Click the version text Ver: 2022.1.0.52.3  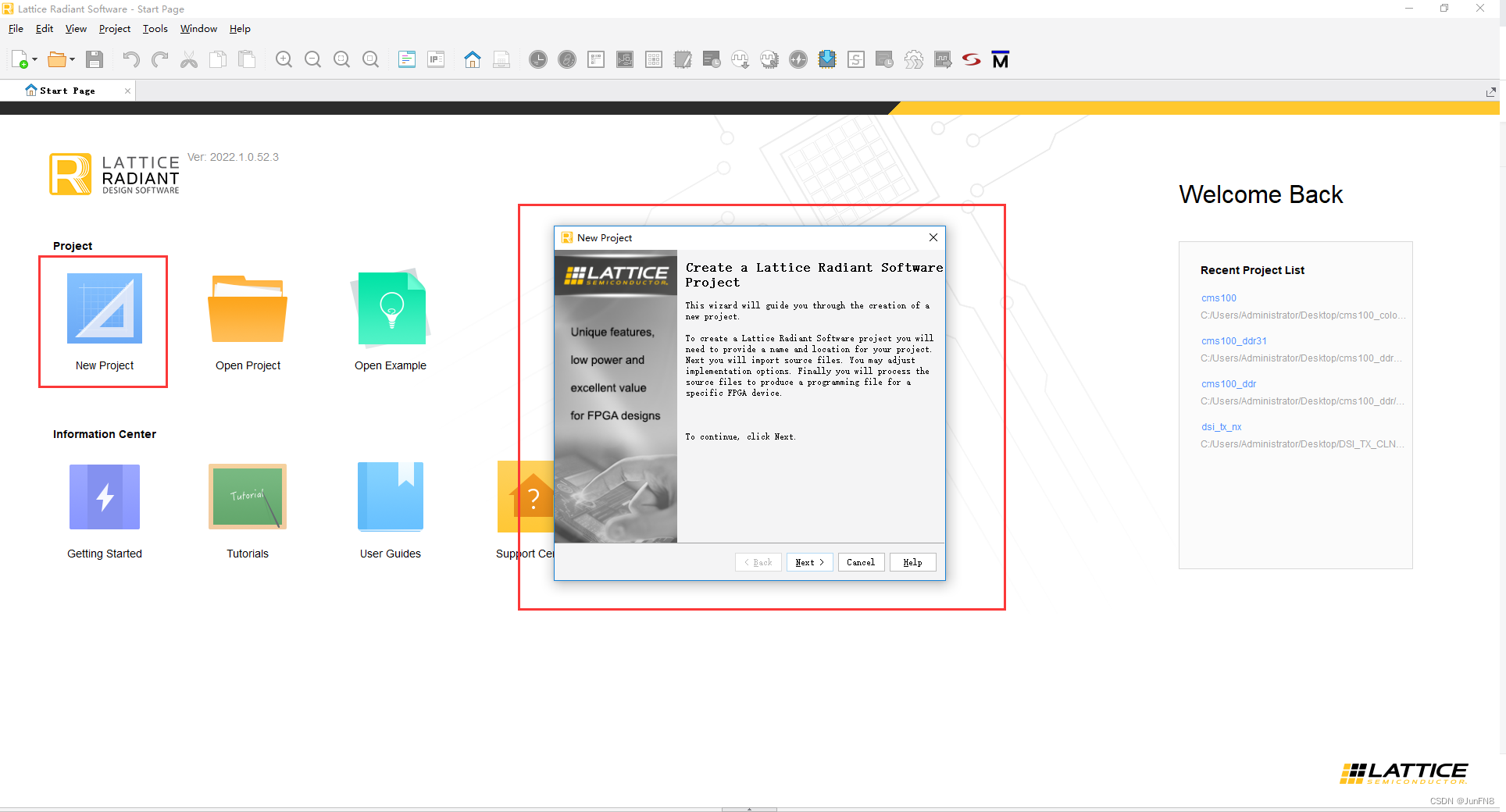233,157
